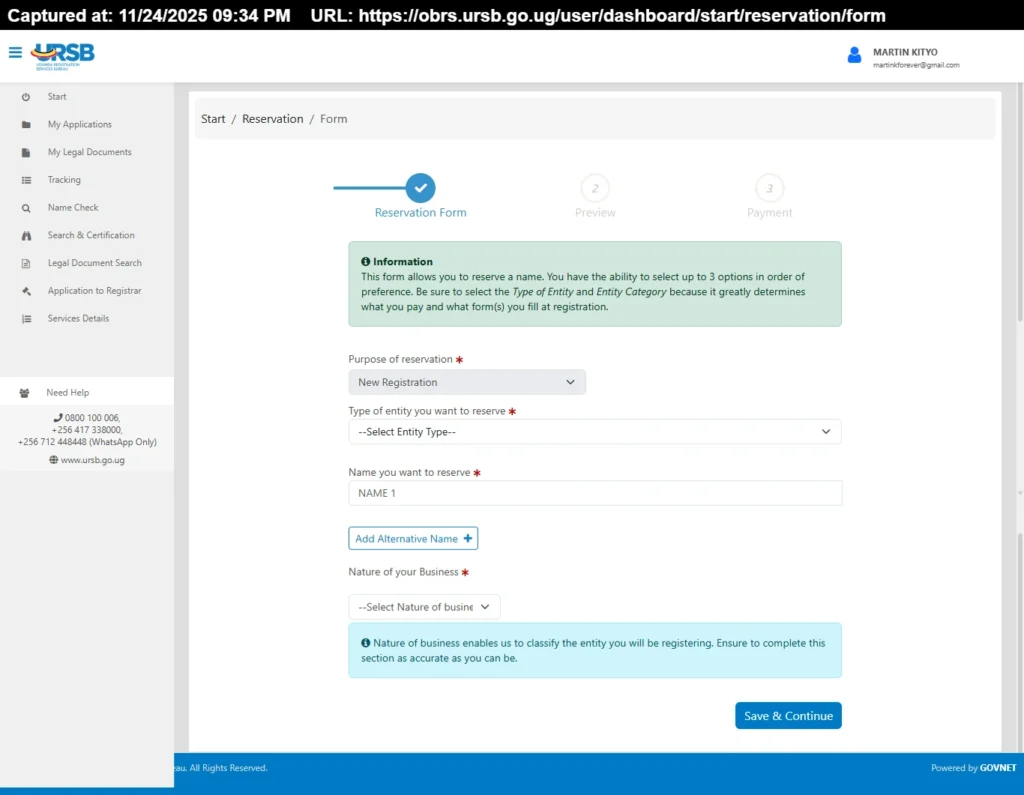Click the Save & Continue button
1024x795 pixels.
click(787, 715)
